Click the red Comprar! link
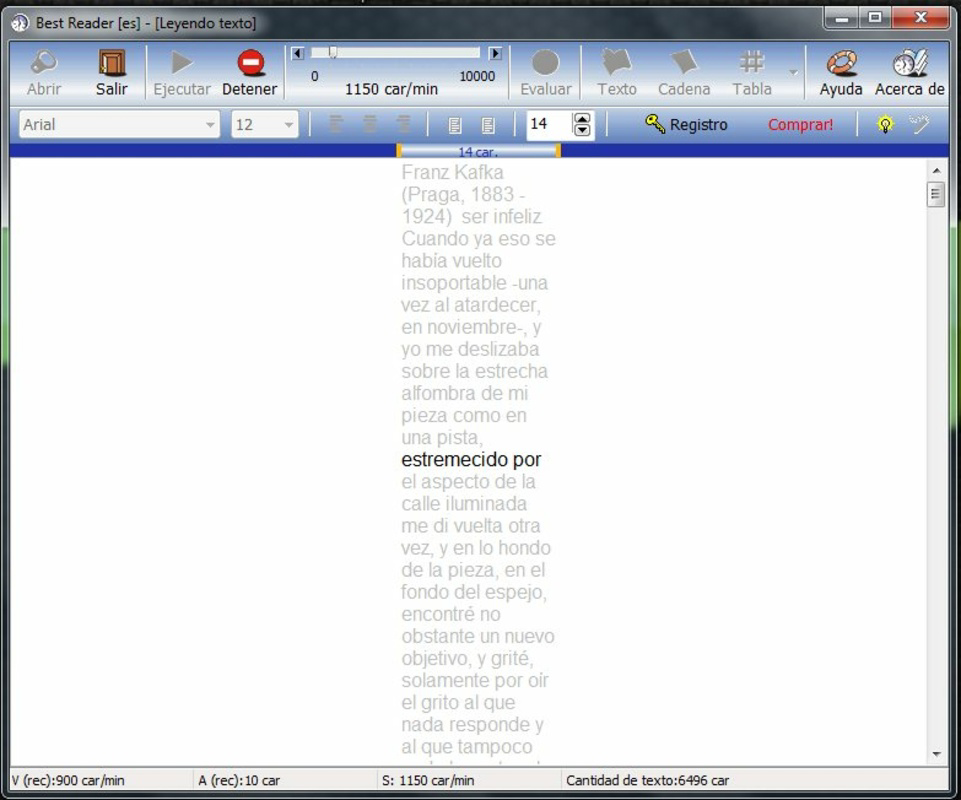 800,124
